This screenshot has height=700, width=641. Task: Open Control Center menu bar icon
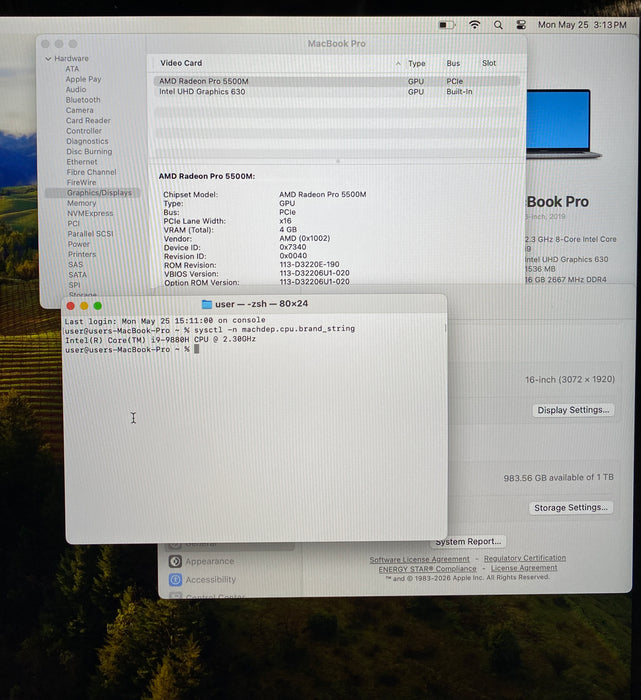point(521,25)
